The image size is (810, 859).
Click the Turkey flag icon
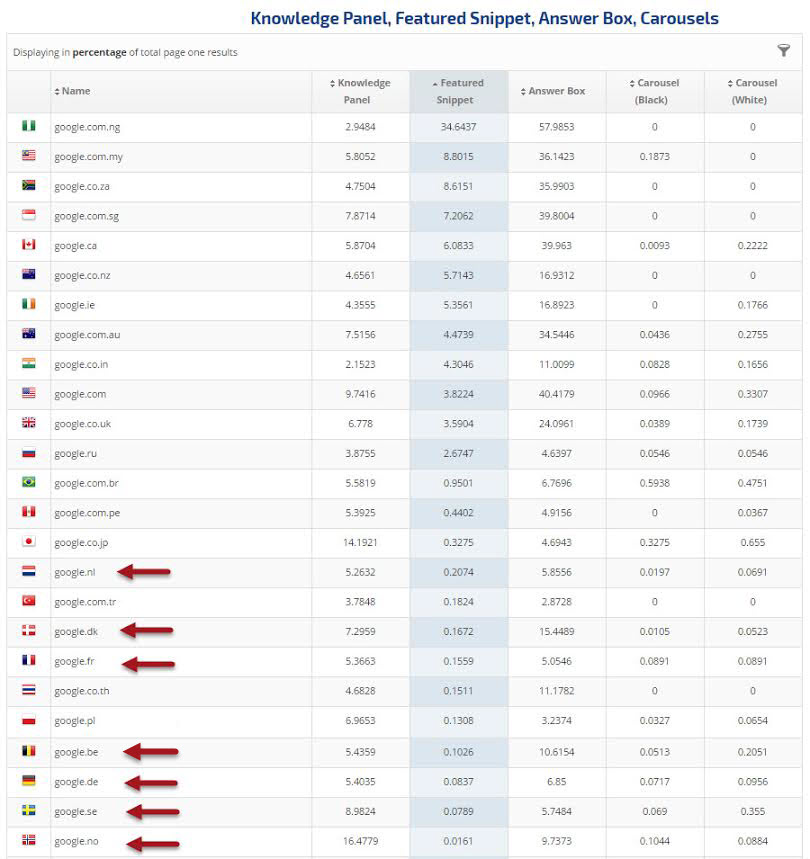click(x=29, y=601)
